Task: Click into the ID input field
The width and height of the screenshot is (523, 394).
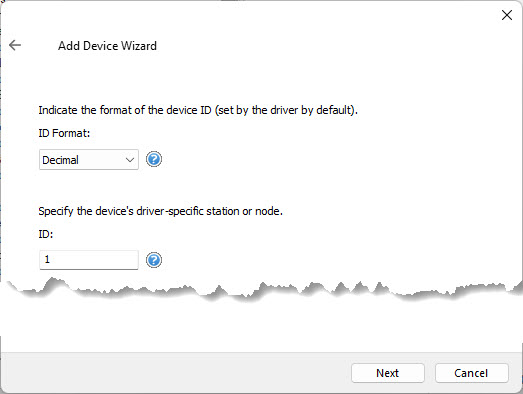Action: point(89,260)
